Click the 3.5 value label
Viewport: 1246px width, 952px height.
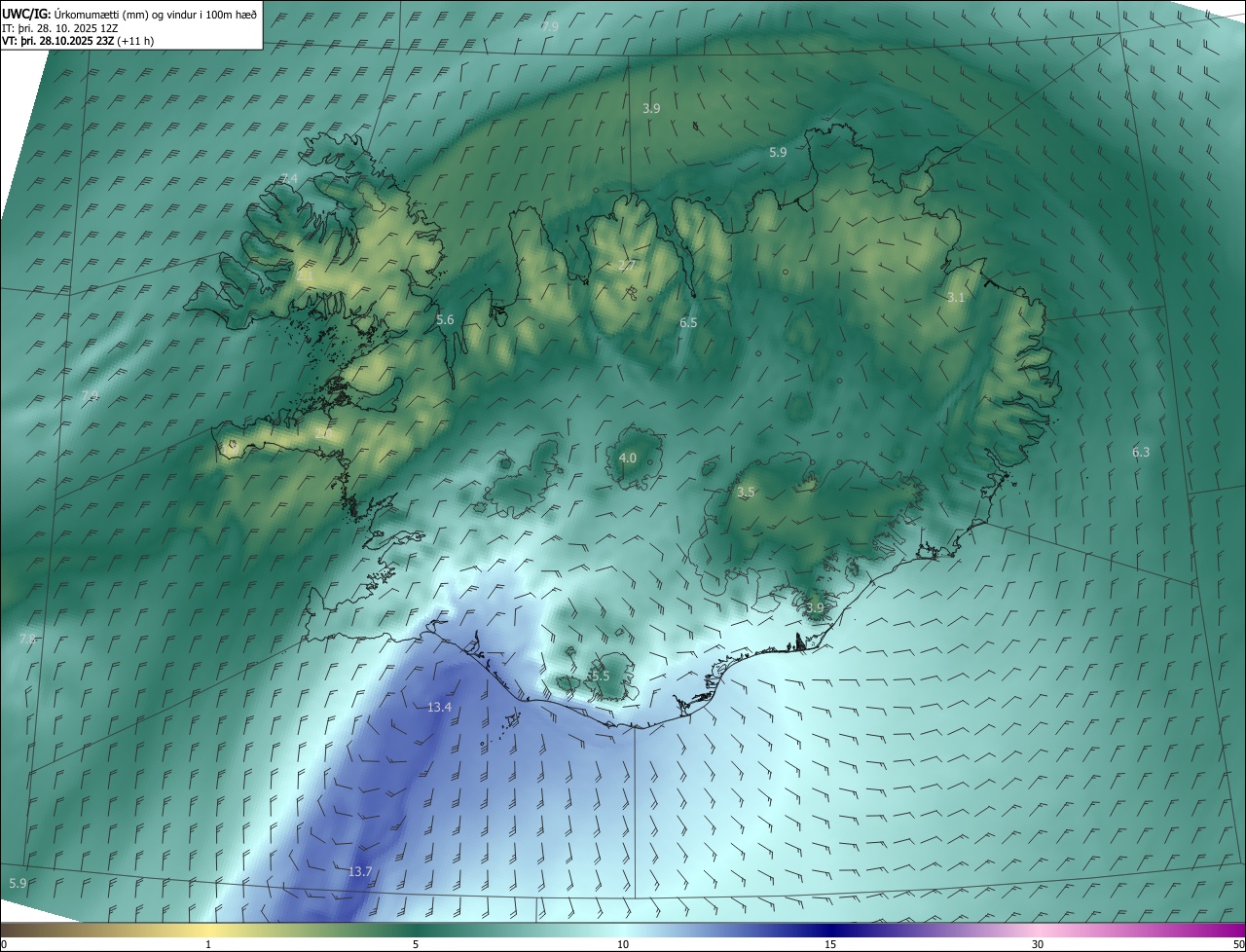746,493
